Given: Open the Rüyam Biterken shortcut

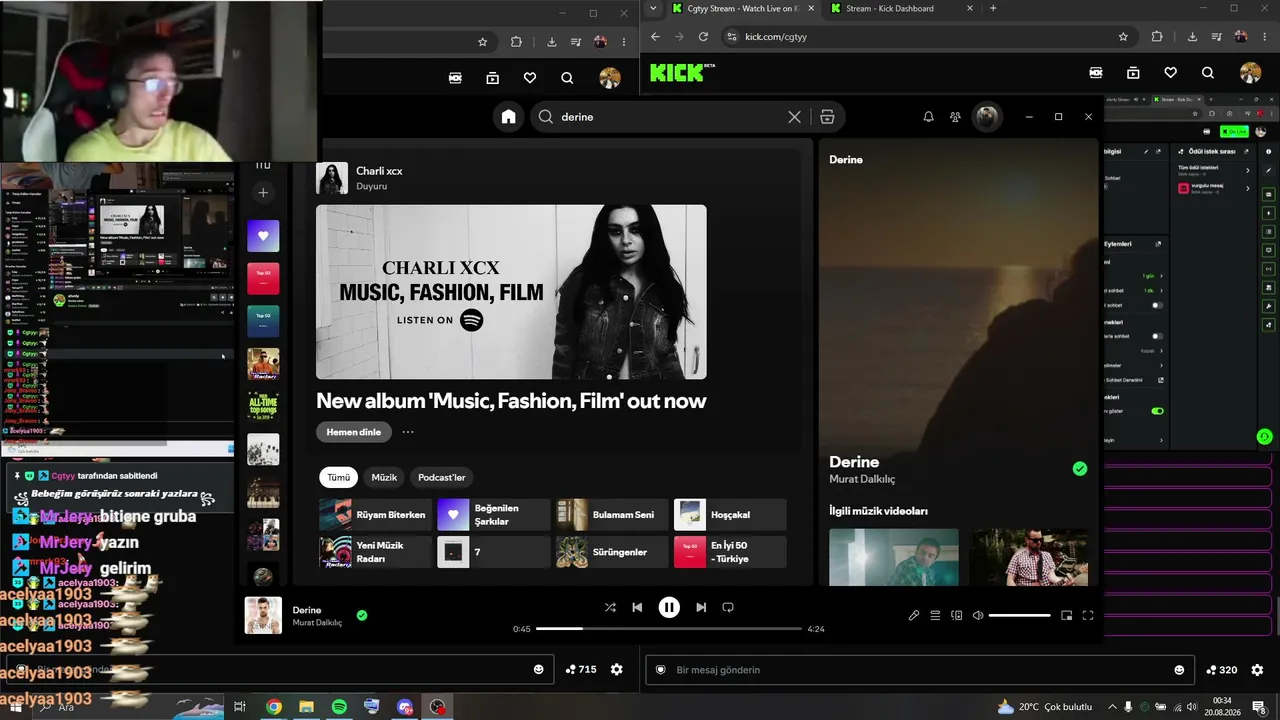Looking at the screenshot, I should click(376, 515).
